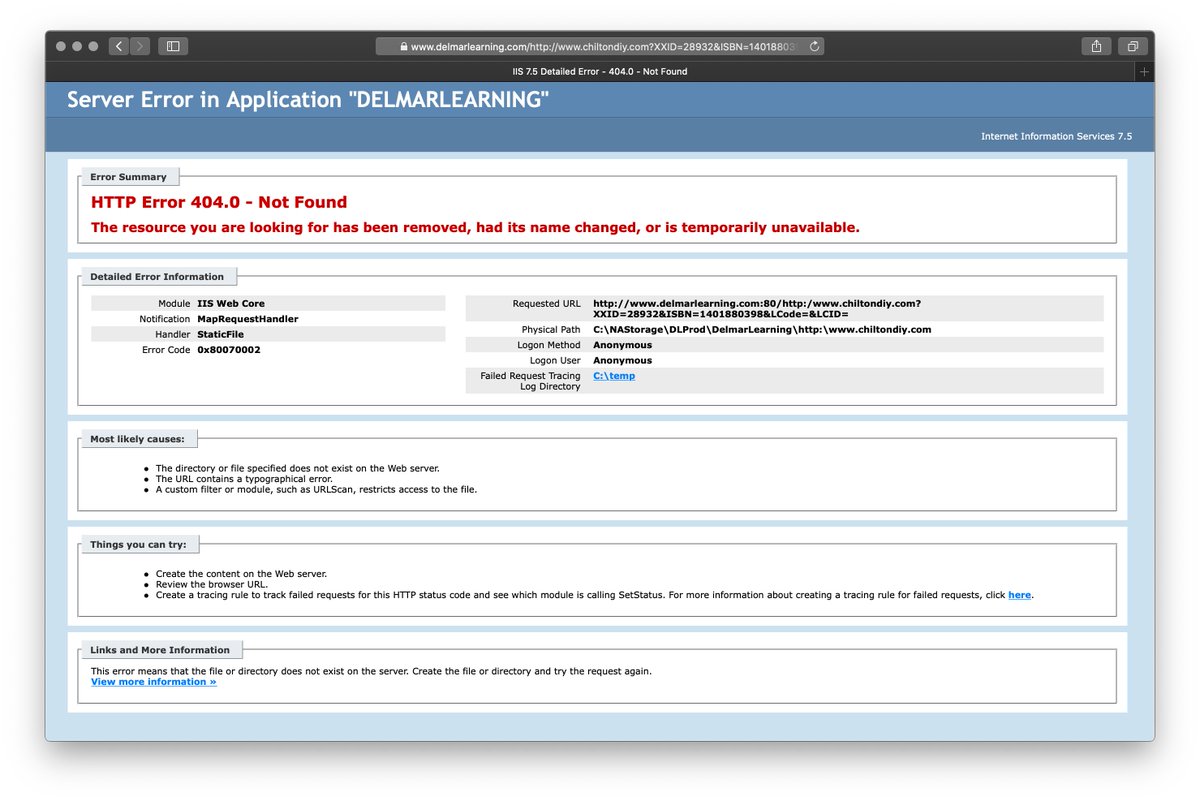This screenshot has height=801, width=1200.
Task: Click the red 'resource you are looking for' message
Action: [475, 228]
